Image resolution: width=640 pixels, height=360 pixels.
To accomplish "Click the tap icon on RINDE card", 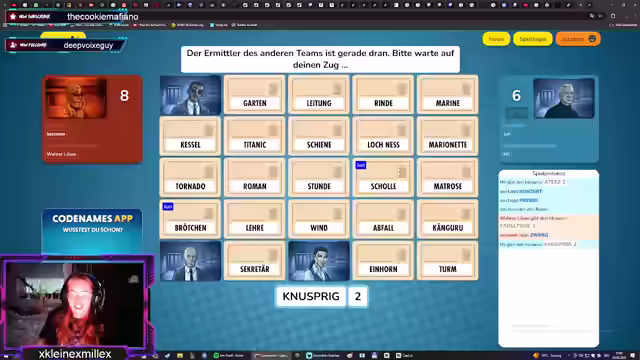I will [402, 89].
